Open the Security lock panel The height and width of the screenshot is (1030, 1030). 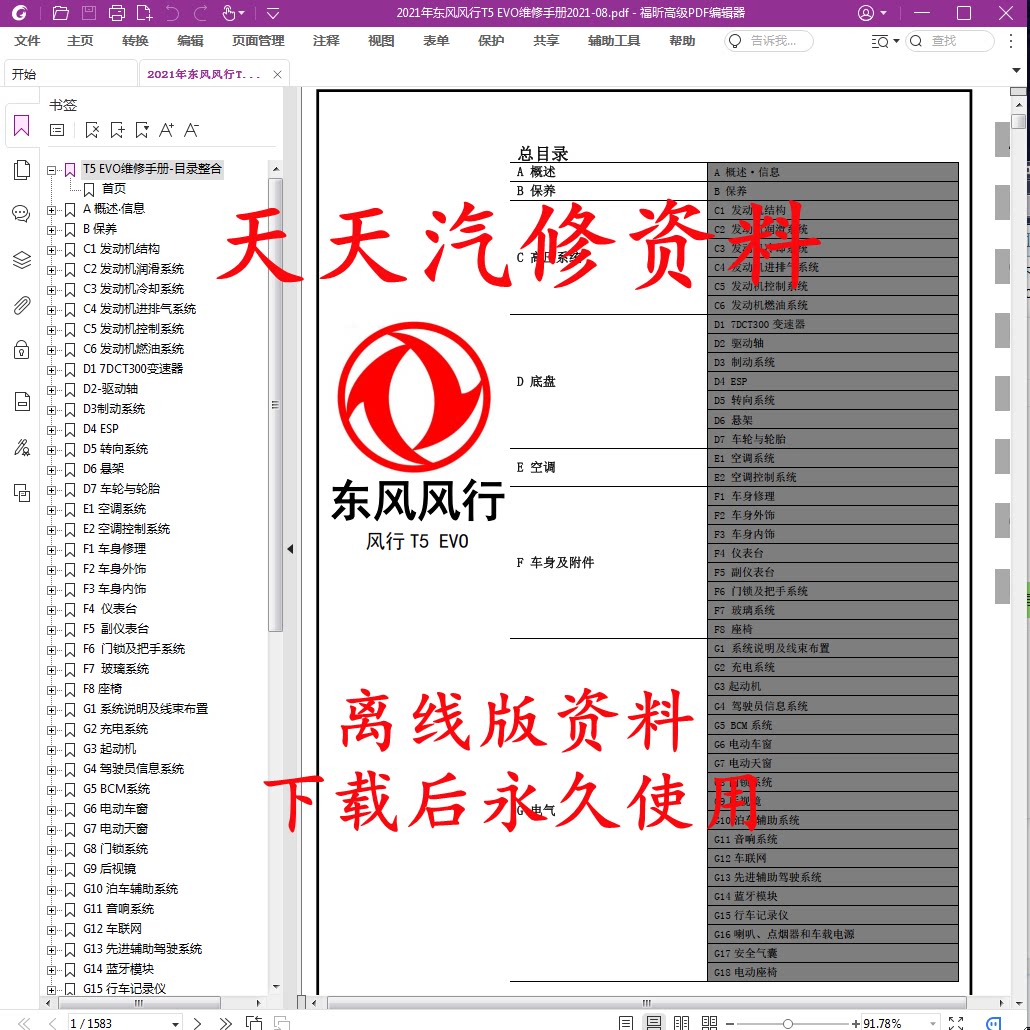pos(22,349)
